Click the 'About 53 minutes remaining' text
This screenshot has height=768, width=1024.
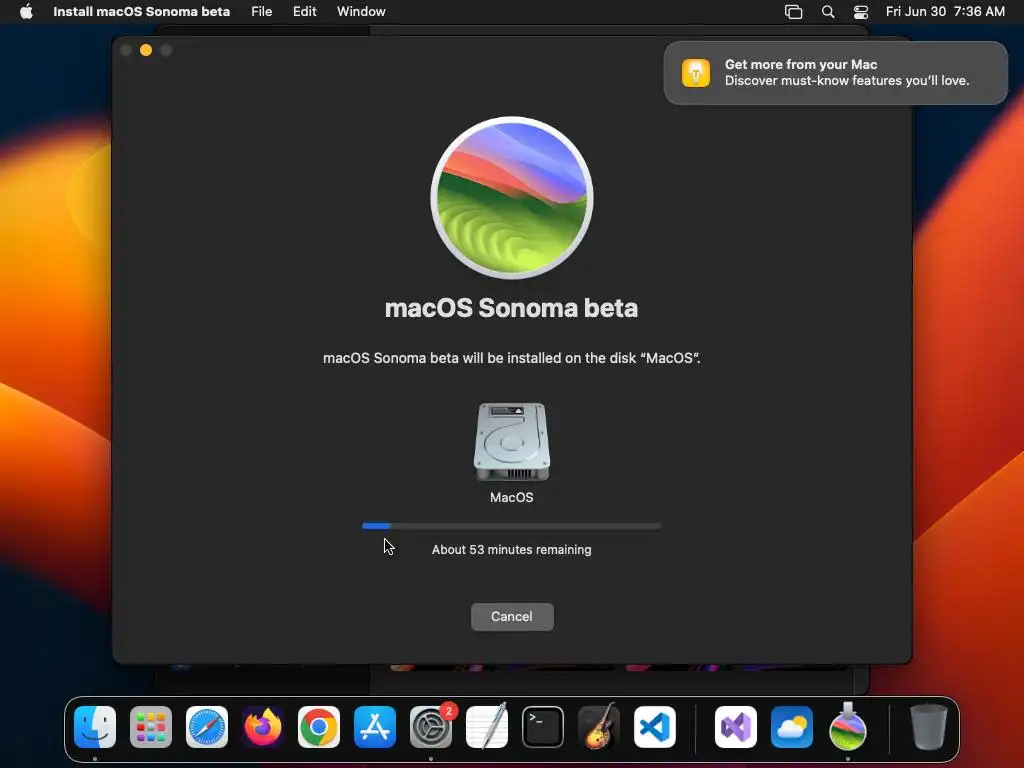(511, 550)
